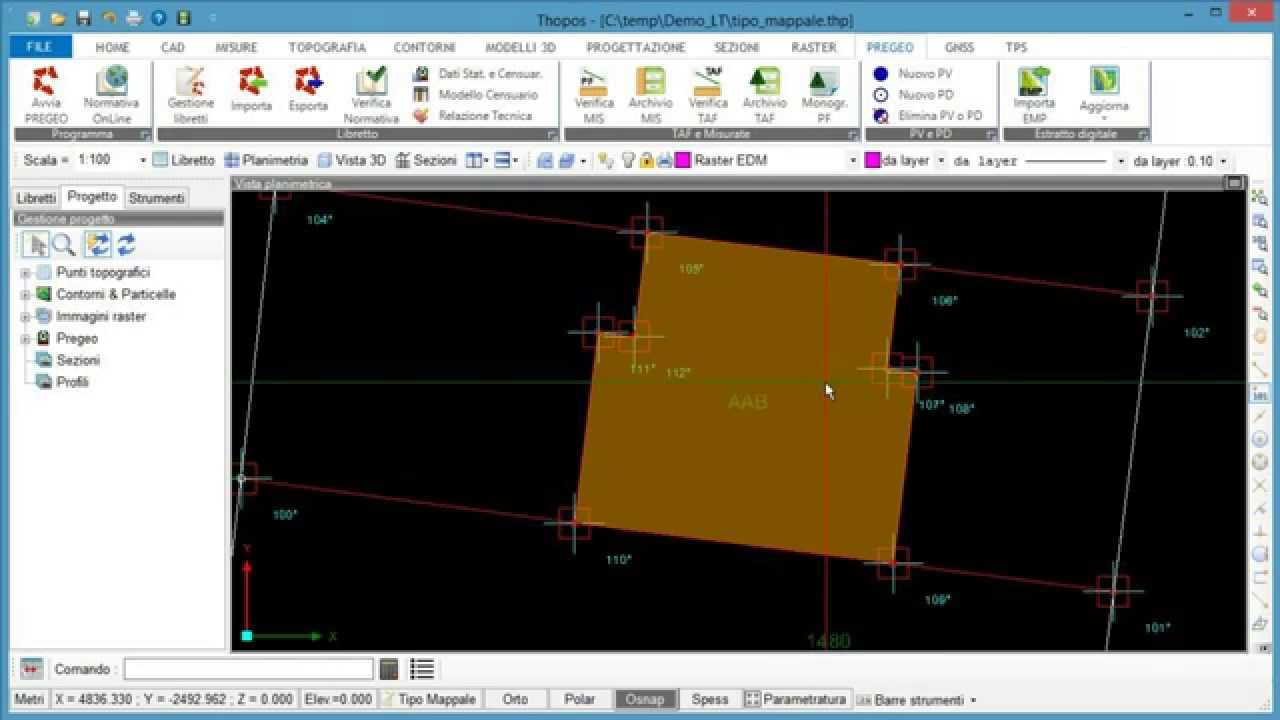The width and height of the screenshot is (1280, 720).
Task: Toggle Osnap in status bar
Action: 644,700
